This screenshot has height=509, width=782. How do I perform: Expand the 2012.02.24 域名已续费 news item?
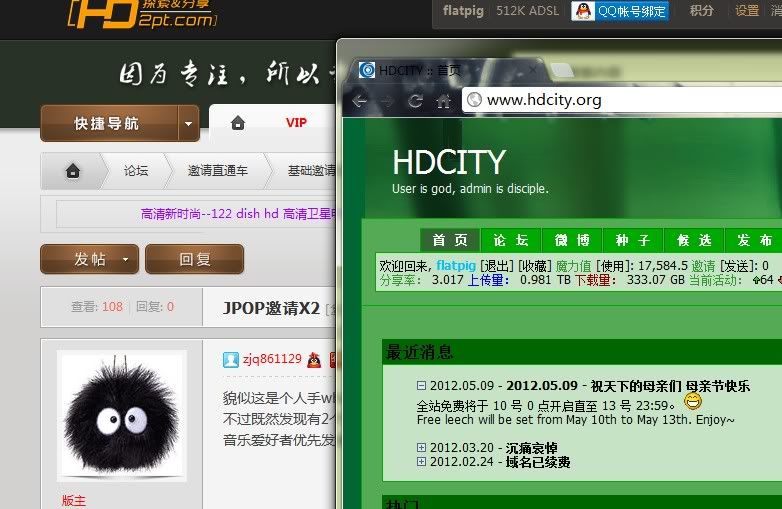pyautogui.click(x=421, y=462)
